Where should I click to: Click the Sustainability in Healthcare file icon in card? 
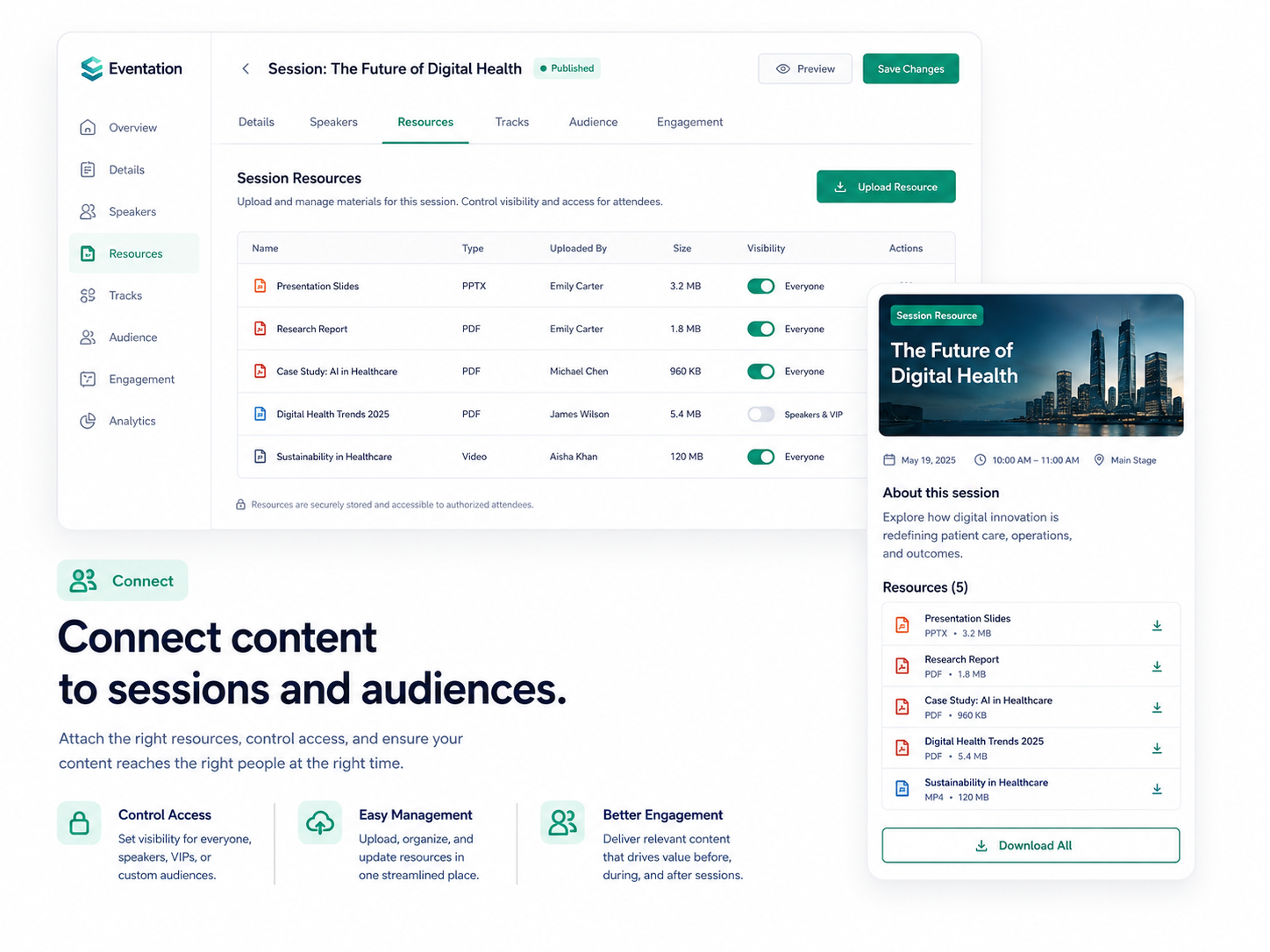902,789
